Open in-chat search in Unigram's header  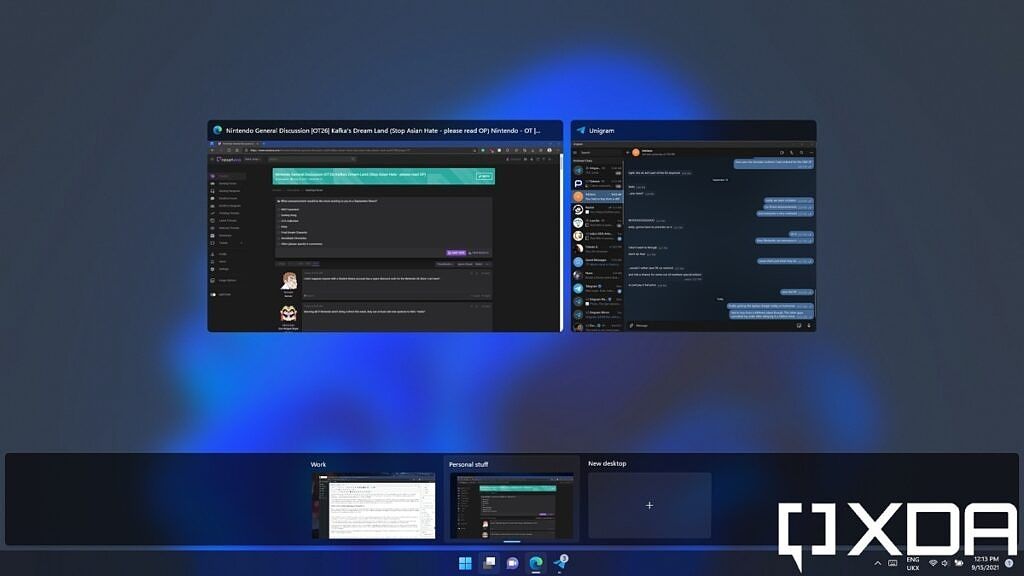pyautogui.click(x=802, y=151)
